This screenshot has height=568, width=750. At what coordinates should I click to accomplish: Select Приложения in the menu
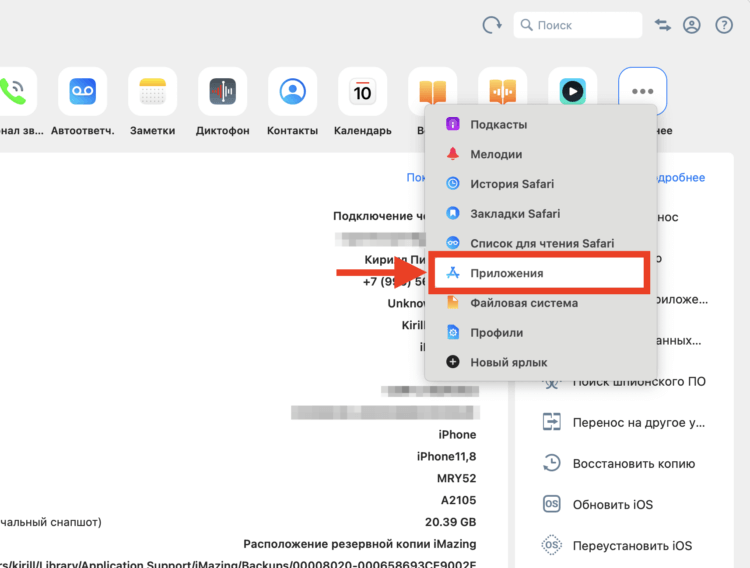pyautogui.click(x=539, y=273)
